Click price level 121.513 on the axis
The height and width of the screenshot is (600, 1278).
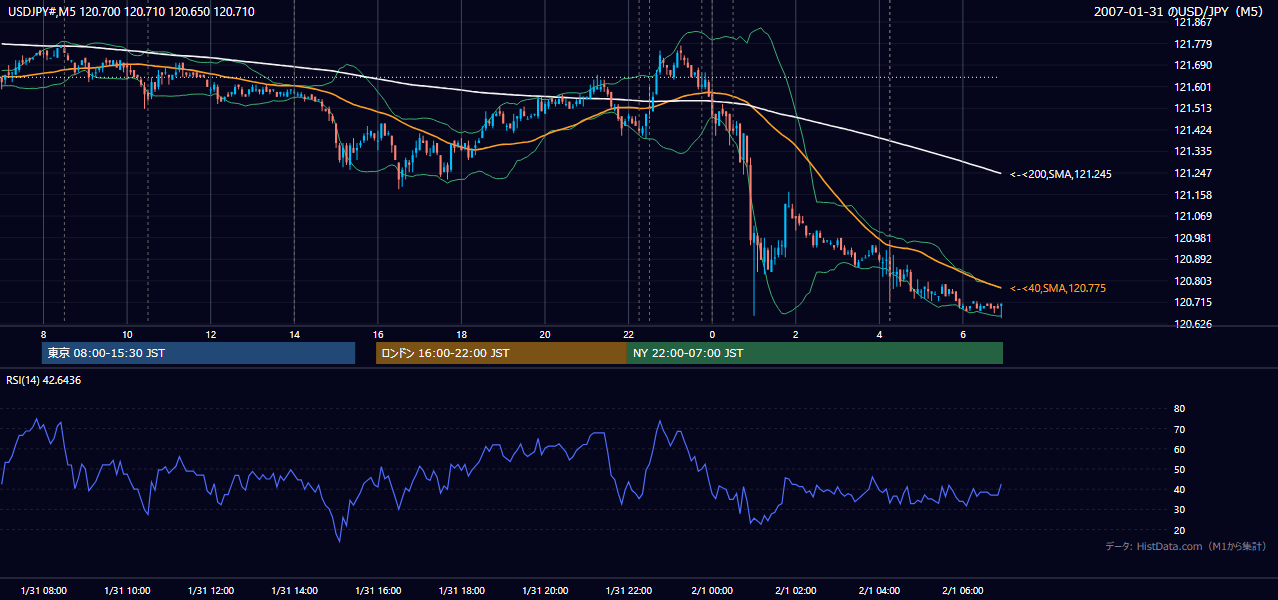coord(1194,109)
